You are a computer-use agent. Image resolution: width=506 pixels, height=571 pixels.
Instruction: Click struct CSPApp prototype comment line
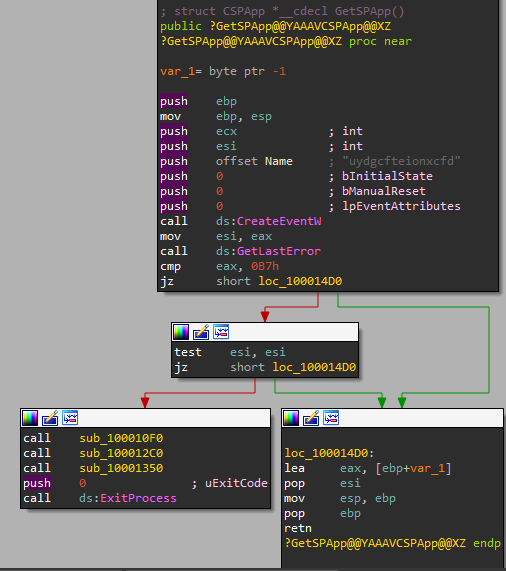point(282,11)
